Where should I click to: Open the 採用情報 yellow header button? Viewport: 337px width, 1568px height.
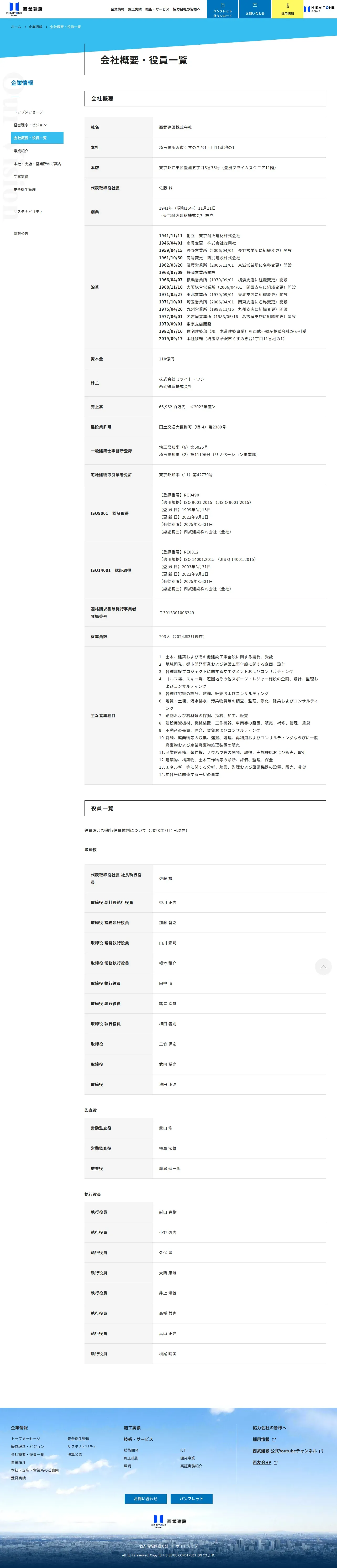[288, 9]
